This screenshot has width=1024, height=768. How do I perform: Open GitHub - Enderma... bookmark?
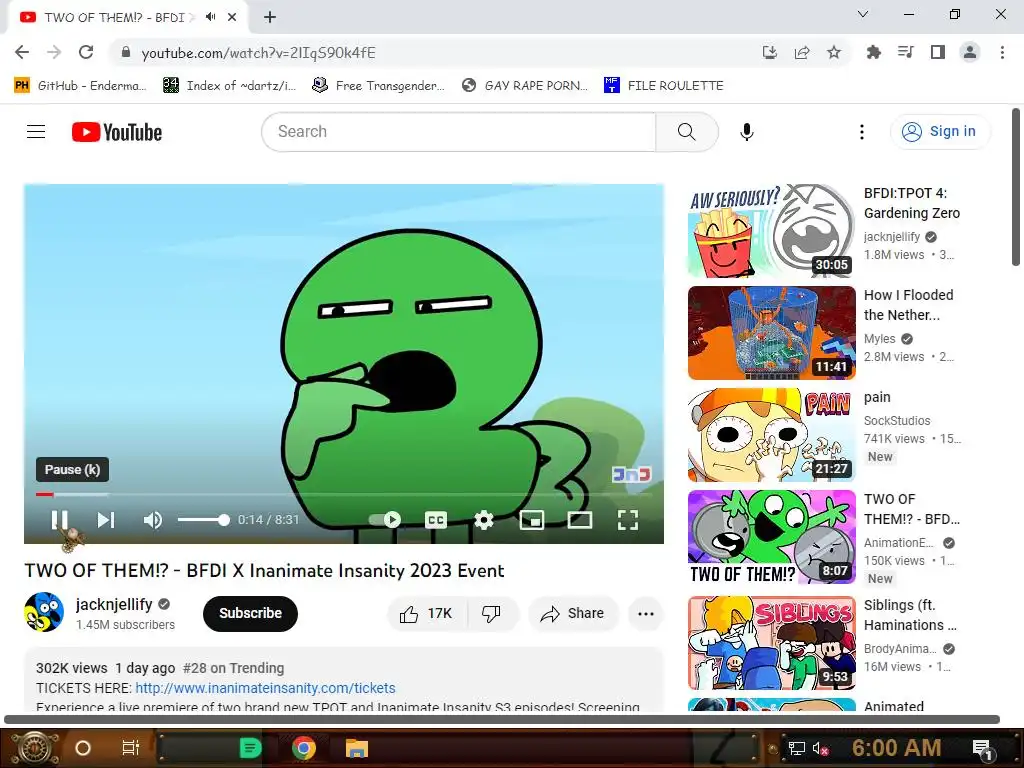point(80,86)
